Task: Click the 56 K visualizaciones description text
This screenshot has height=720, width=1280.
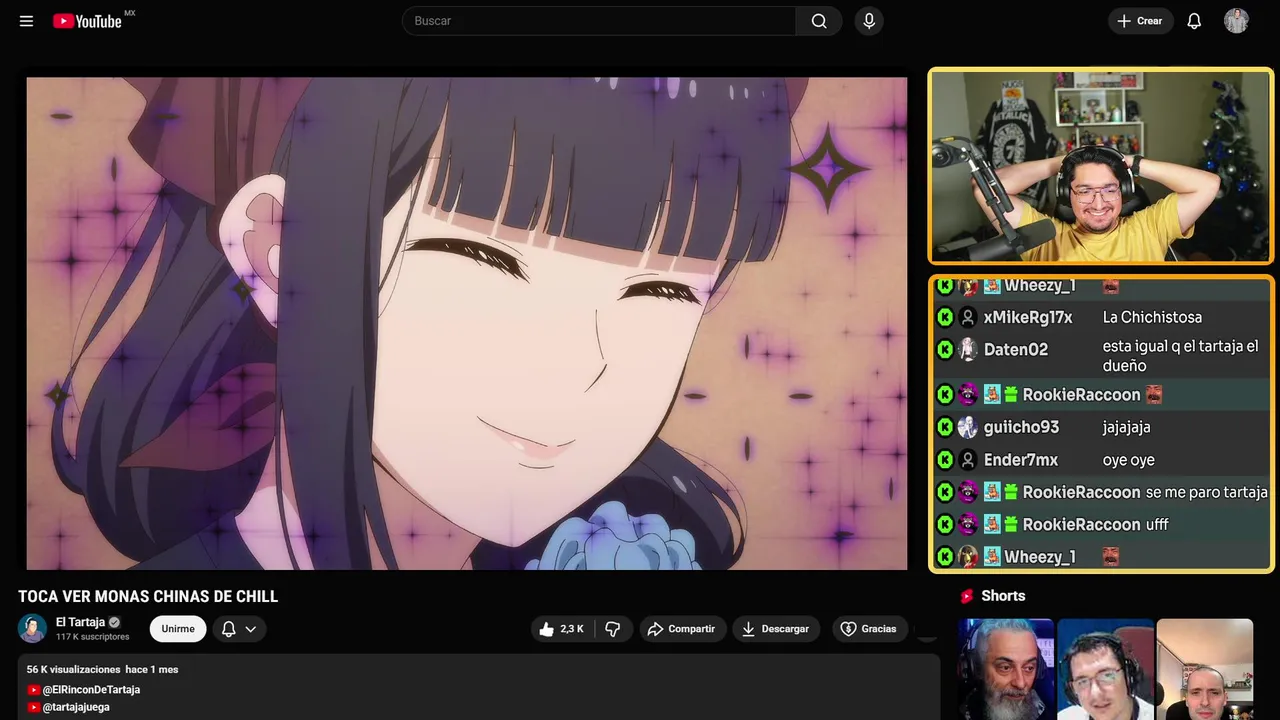Action: click(73, 669)
